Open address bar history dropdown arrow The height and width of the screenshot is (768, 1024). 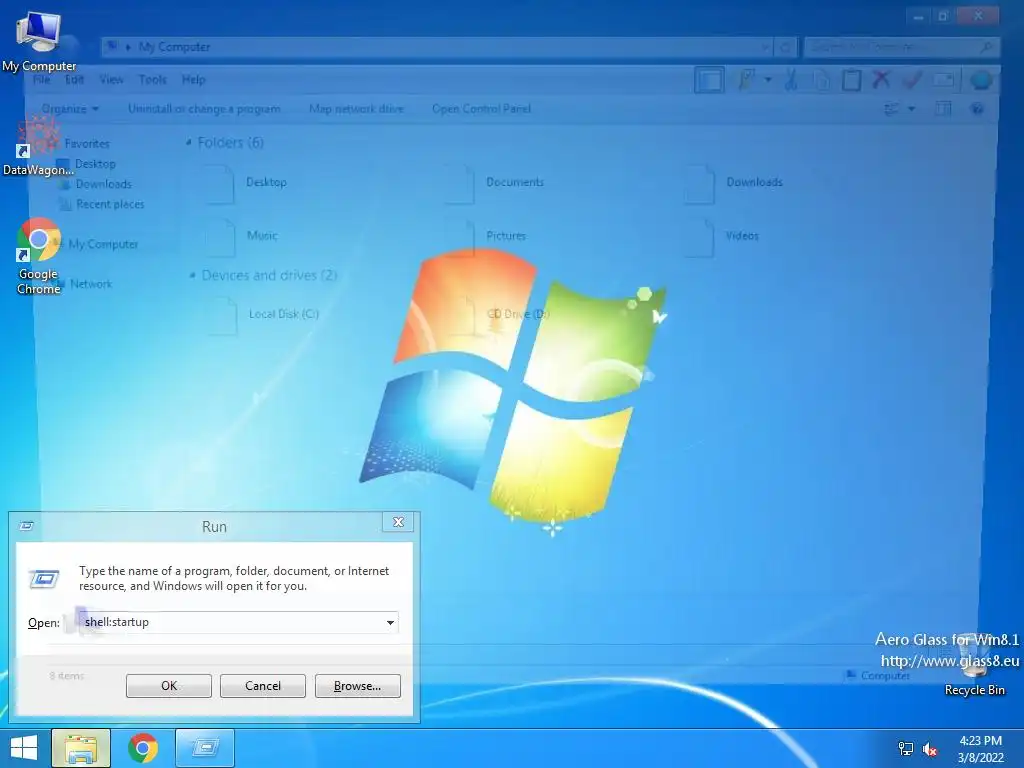[765, 47]
